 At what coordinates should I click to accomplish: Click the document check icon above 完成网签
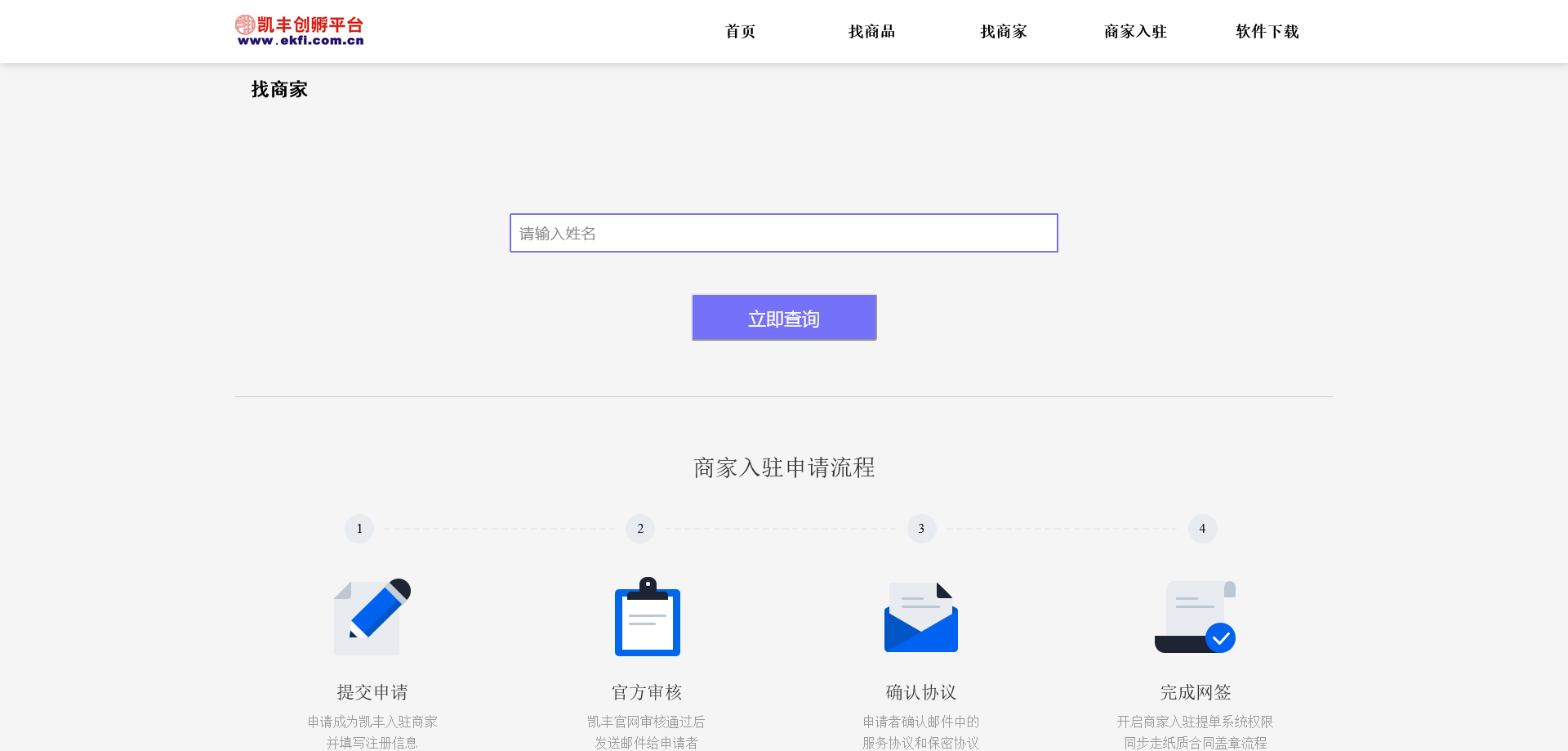(x=1196, y=617)
